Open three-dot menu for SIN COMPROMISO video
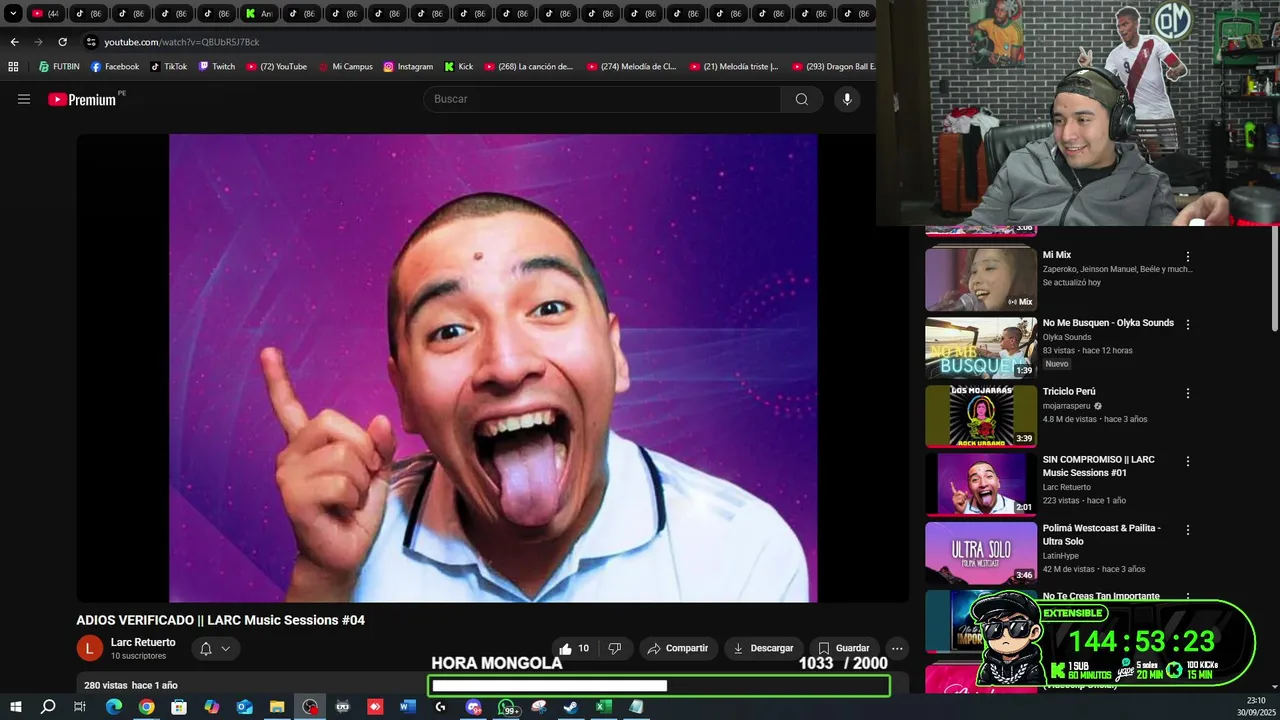Screen dimensions: 1280x720 (1188, 461)
